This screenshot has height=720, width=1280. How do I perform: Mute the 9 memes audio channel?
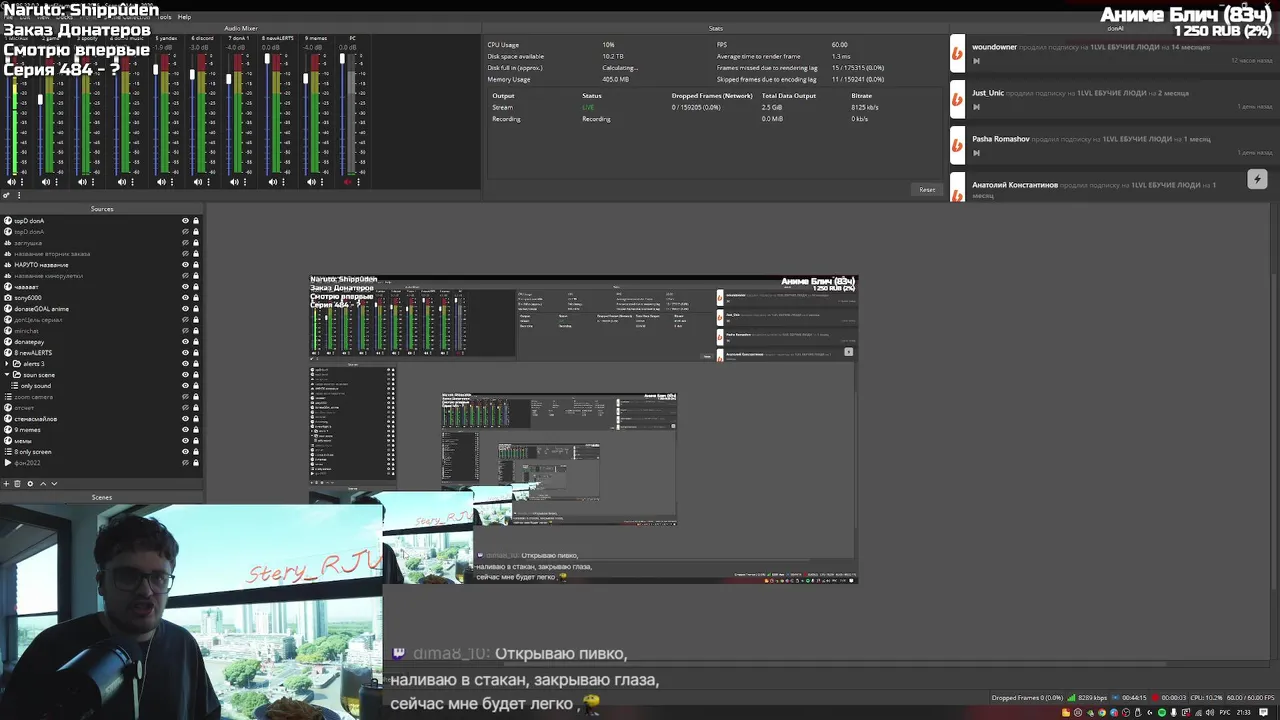(x=311, y=182)
